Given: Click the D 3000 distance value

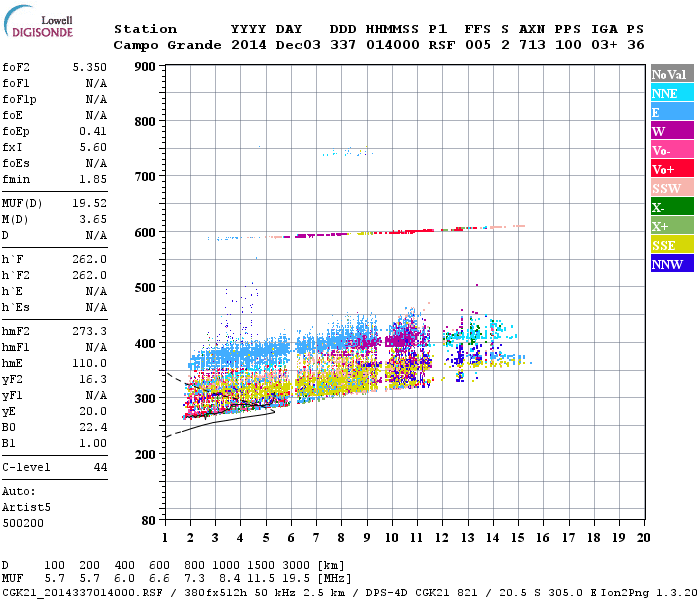Looking at the screenshot, I should [x=296, y=565].
